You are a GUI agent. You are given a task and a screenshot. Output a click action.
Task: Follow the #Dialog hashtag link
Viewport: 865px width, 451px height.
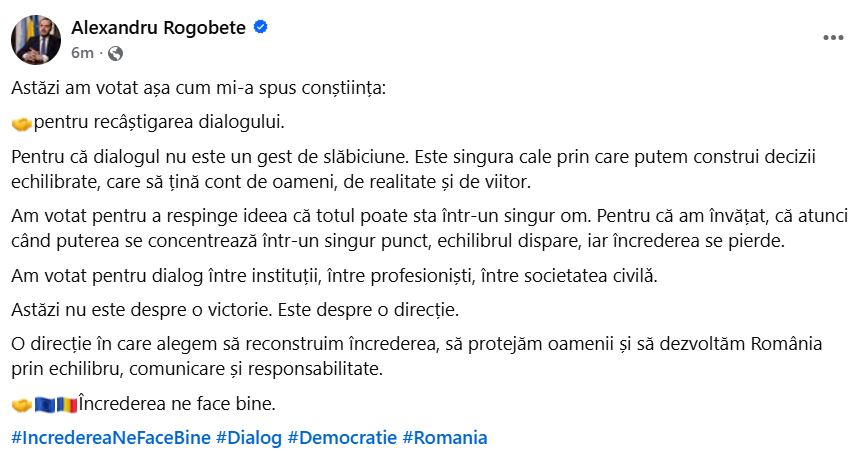click(x=249, y=438)
